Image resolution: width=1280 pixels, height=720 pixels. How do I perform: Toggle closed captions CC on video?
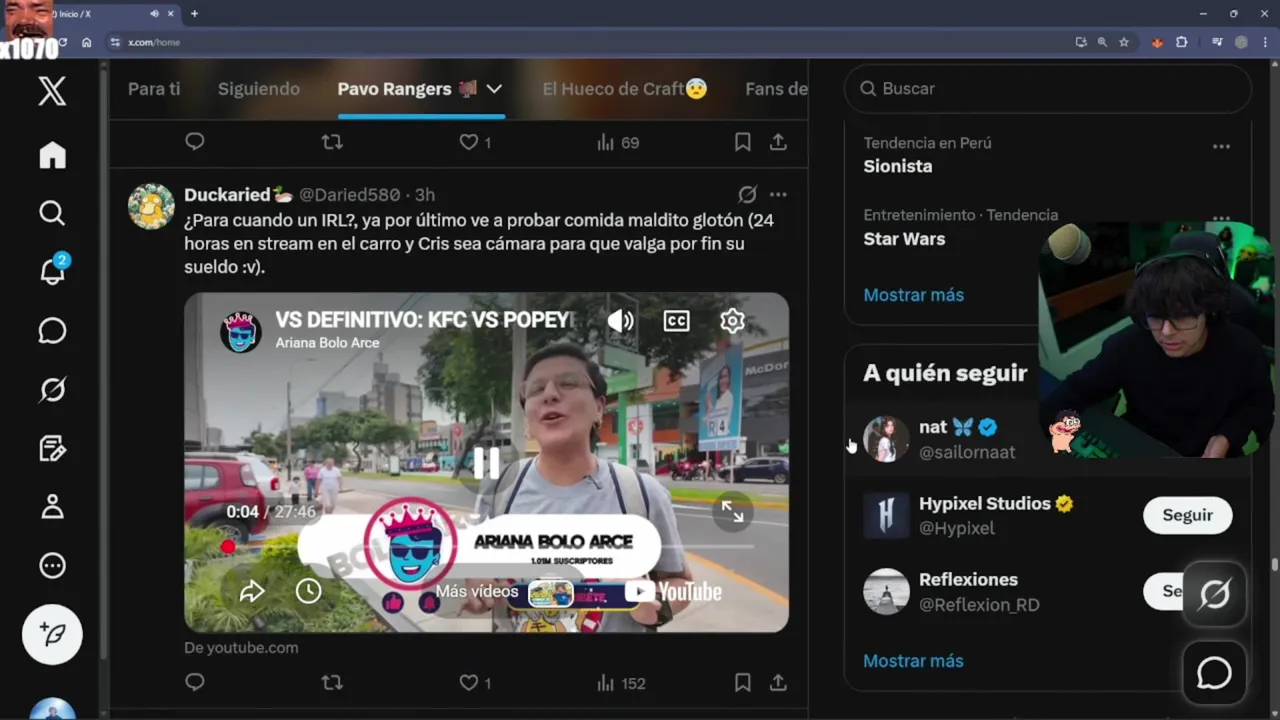[x=676, y=320]
